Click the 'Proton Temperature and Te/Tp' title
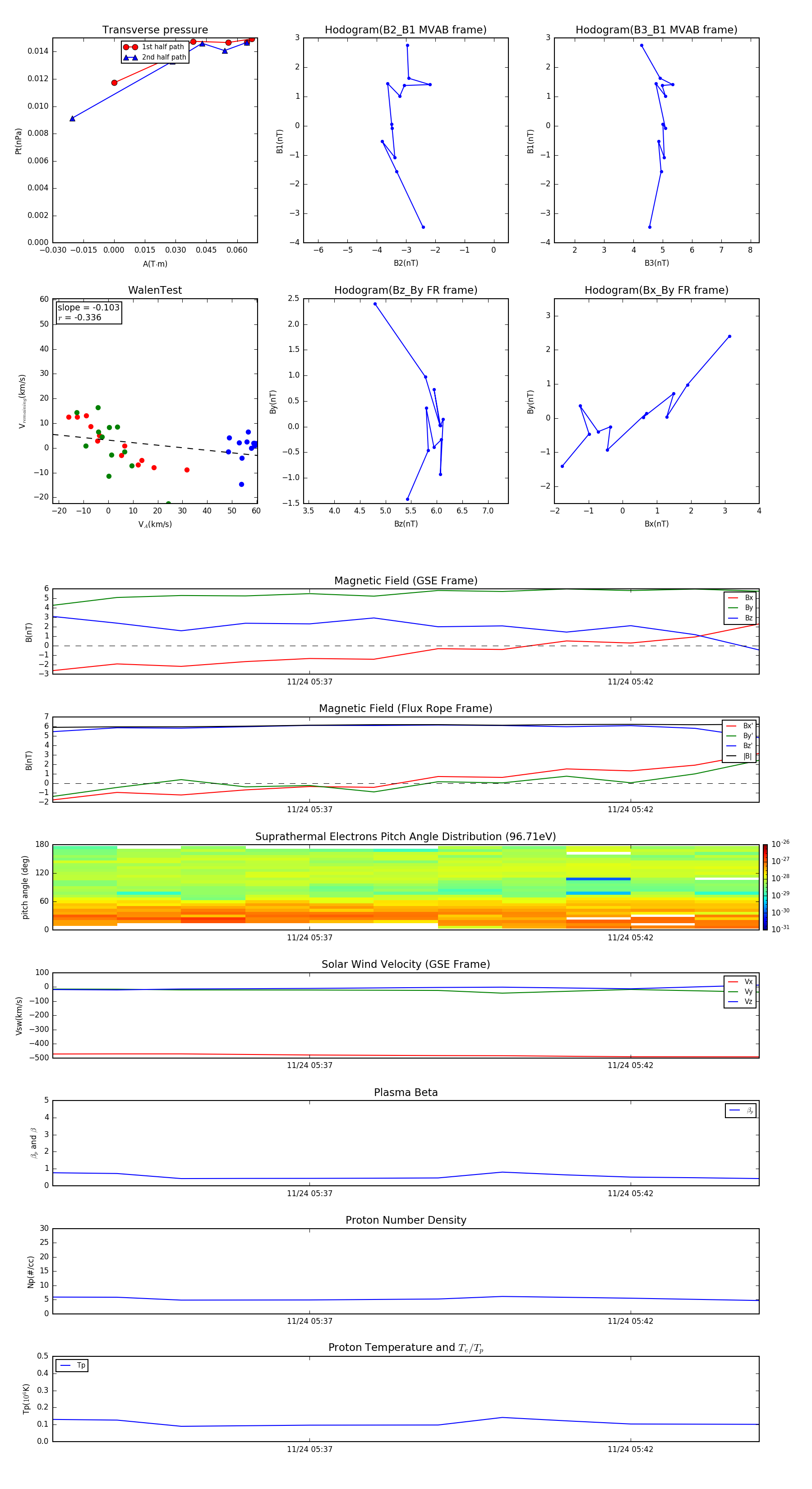Image resolution: width=812 pixels, height=1489 pixels. point(406,1348)
